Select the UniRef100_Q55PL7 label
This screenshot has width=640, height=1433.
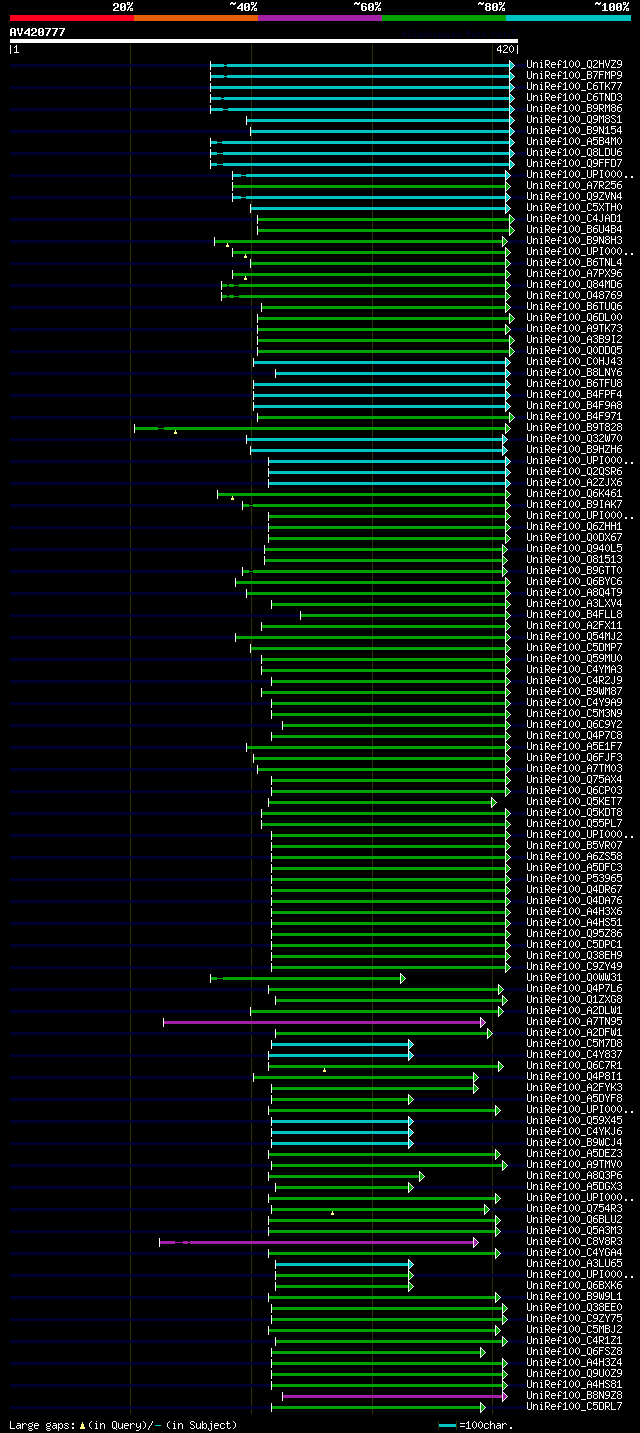pyautogui.click(x=574, y=824)
